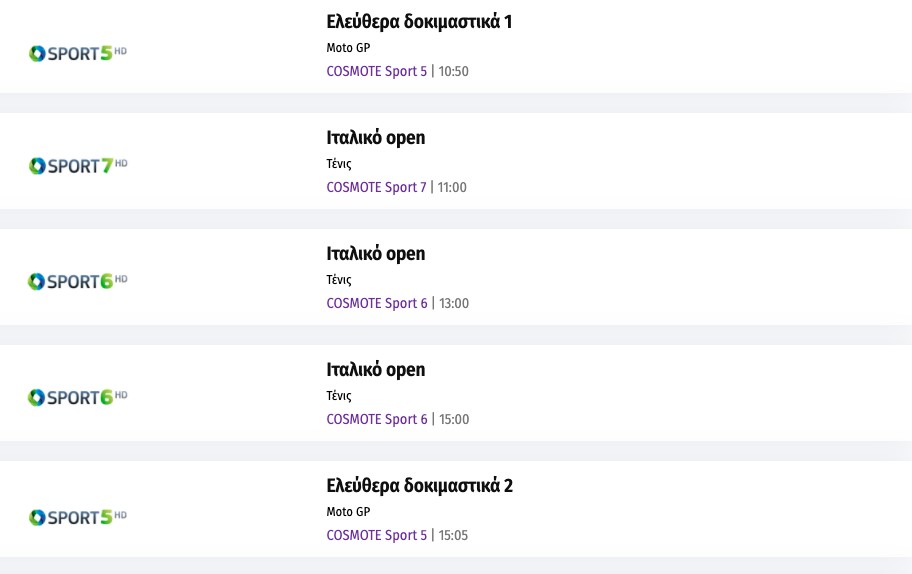
Task: Click the 10:50 broadcast time
Action: pyautogui.click(x=454, y=72)
